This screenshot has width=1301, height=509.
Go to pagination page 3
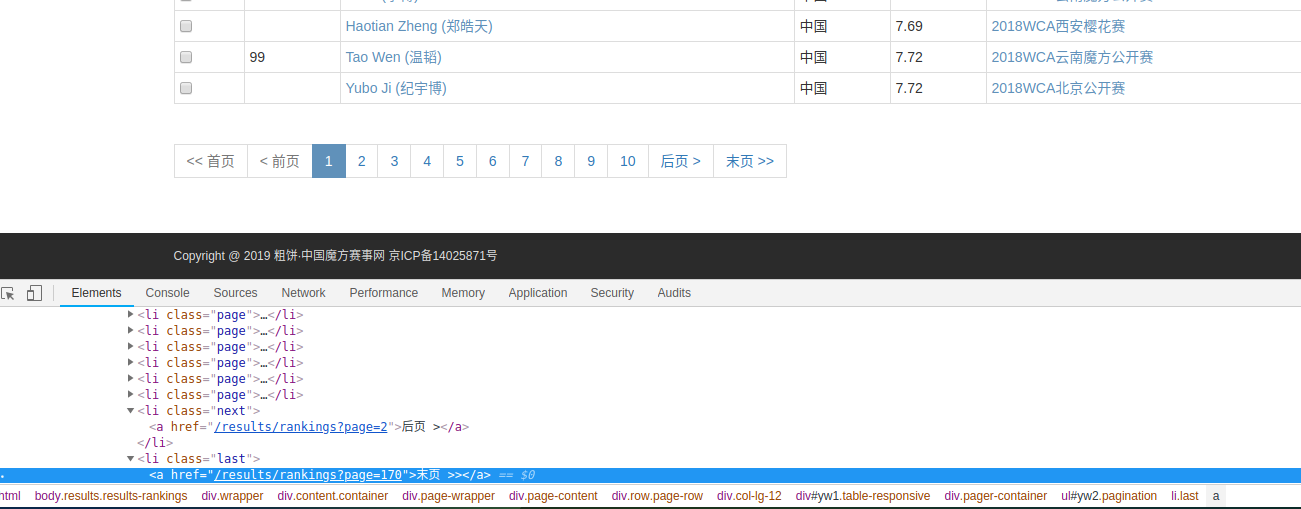click(x=394, y=161)
